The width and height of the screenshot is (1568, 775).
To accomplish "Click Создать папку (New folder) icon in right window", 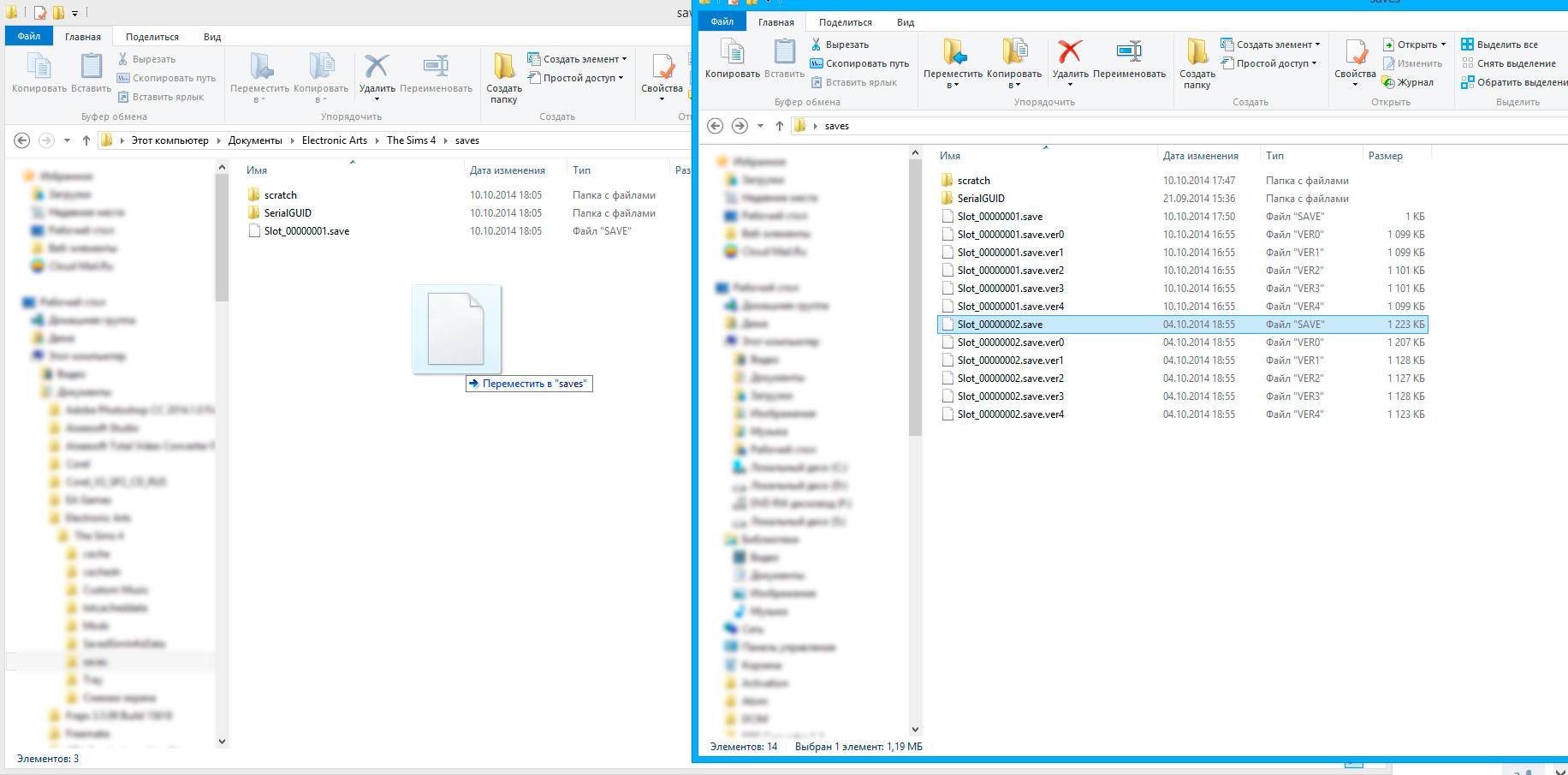I will (1197, 54).
